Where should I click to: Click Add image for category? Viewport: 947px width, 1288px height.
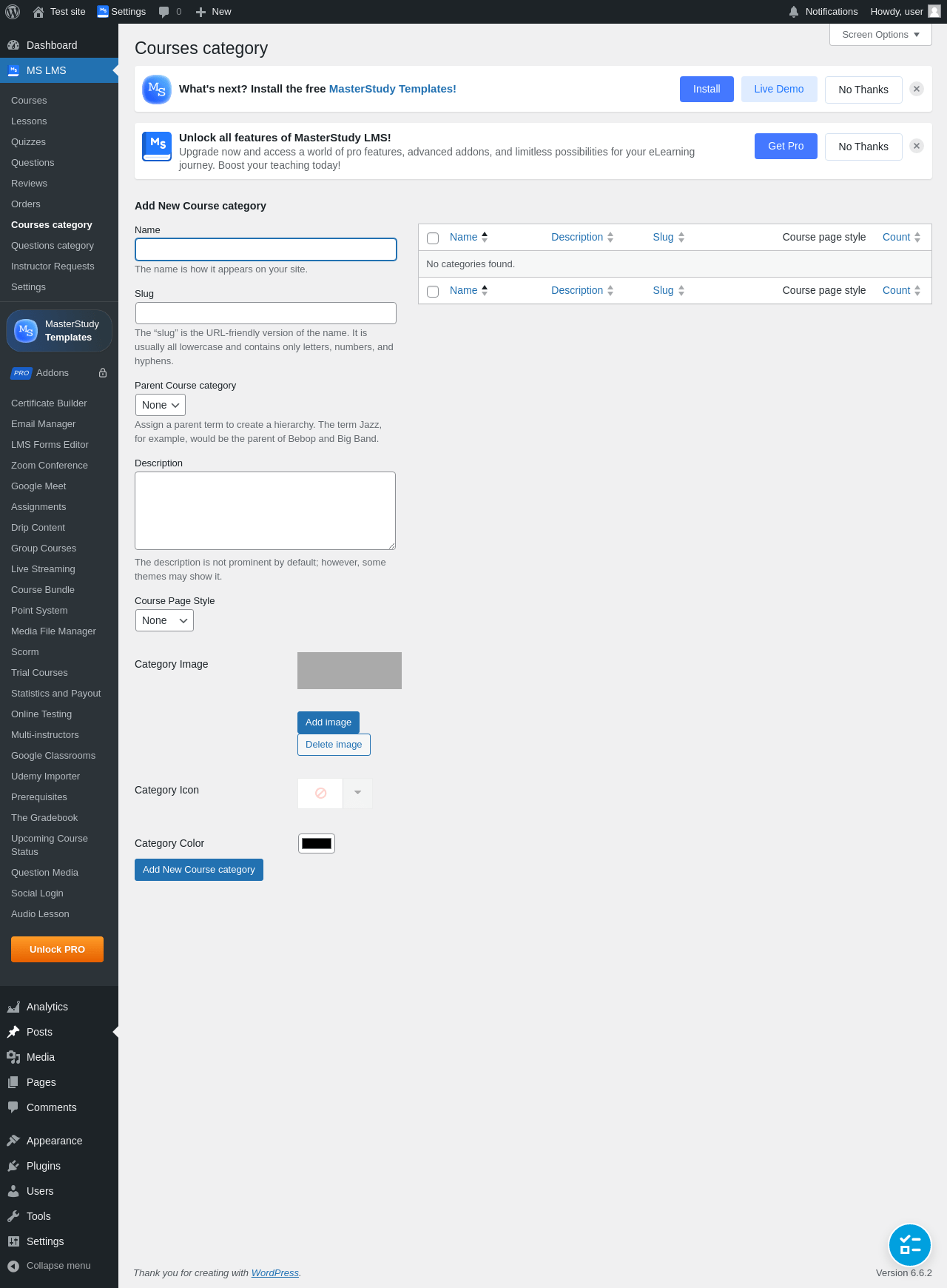point(328,722)
